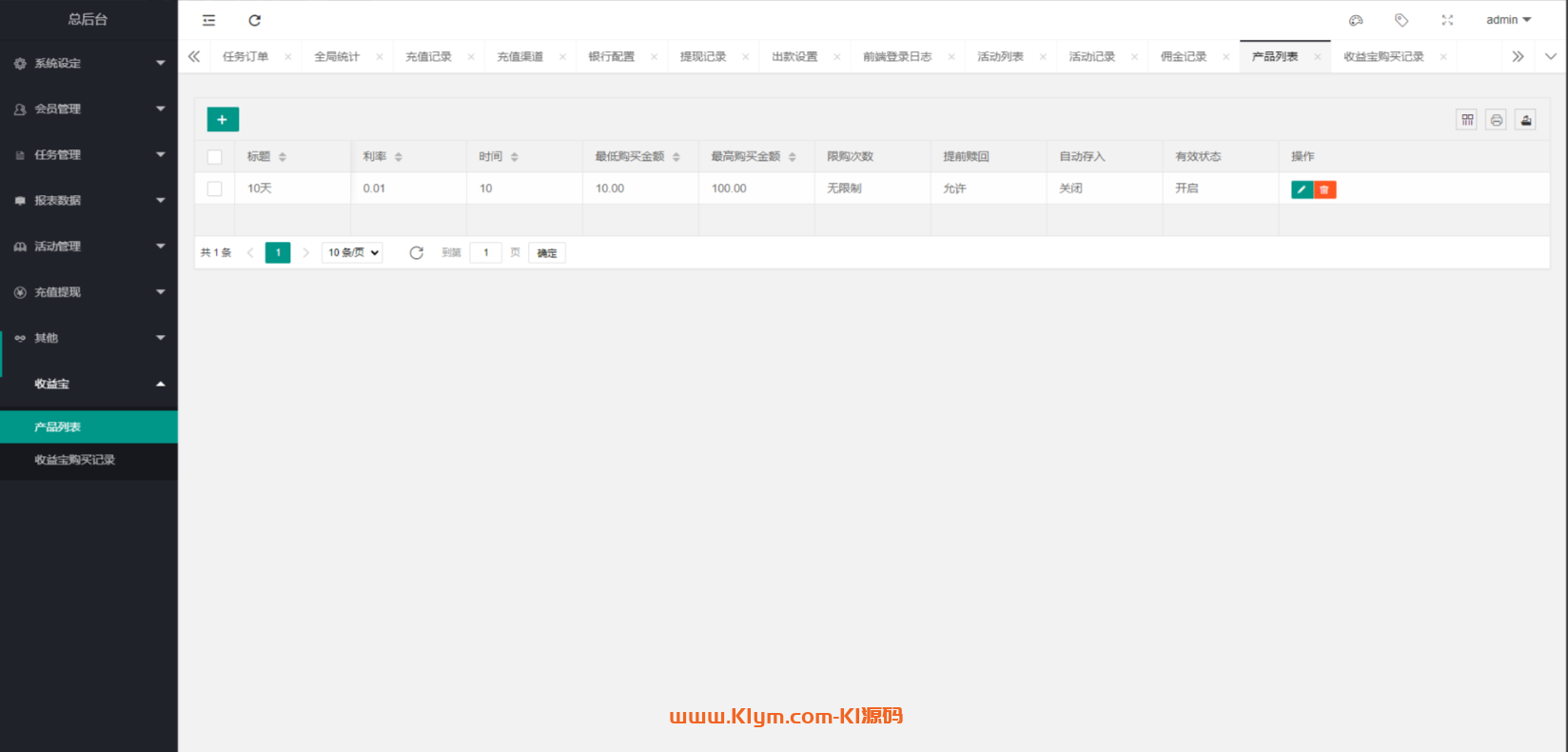Delete the 10天 product row
Screen dimensions: 1568x752
1324,189
